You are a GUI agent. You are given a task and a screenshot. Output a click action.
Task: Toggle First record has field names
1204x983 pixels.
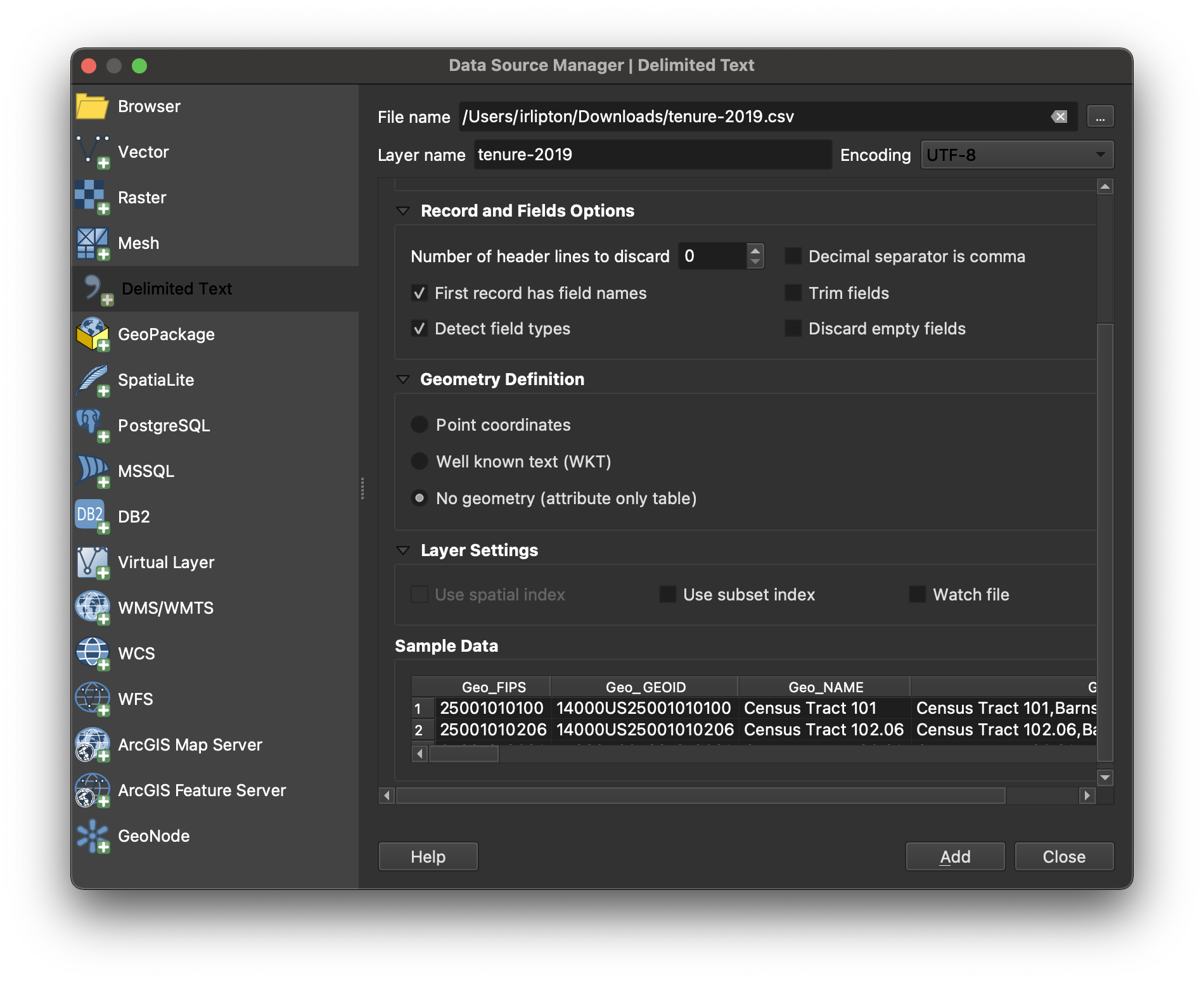click(419, 293)
